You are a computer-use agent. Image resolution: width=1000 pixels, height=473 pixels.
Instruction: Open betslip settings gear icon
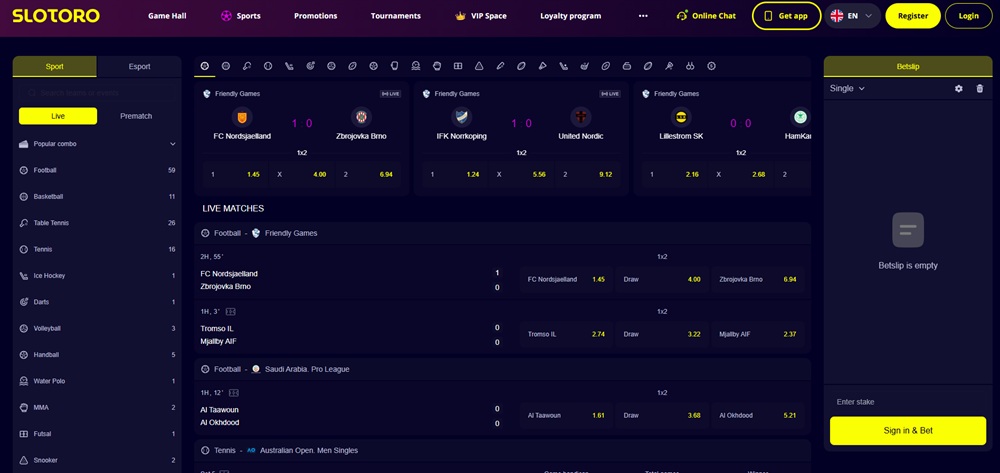(x=959, y=89)
